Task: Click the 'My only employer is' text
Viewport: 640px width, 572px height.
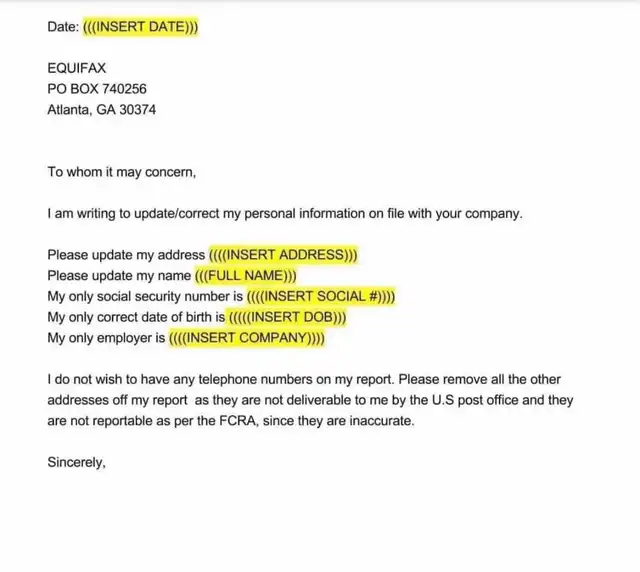Action: point(106,338)
